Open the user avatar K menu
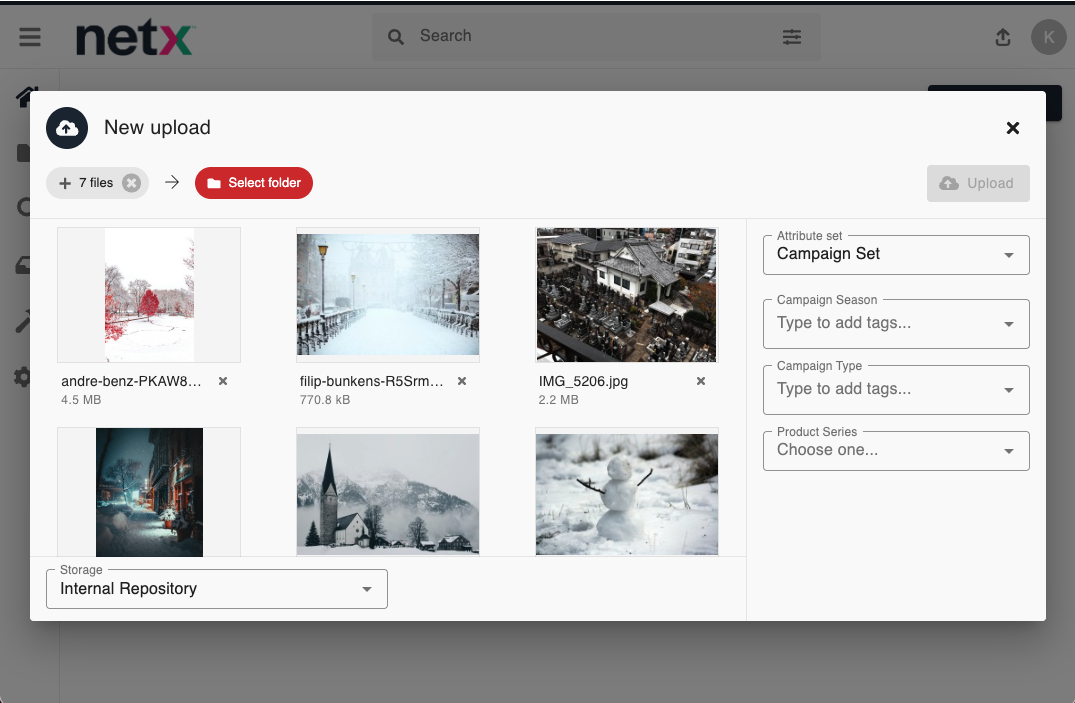Image resolution: width=1075 pixels, height=703 pixels. (1048, 37)
